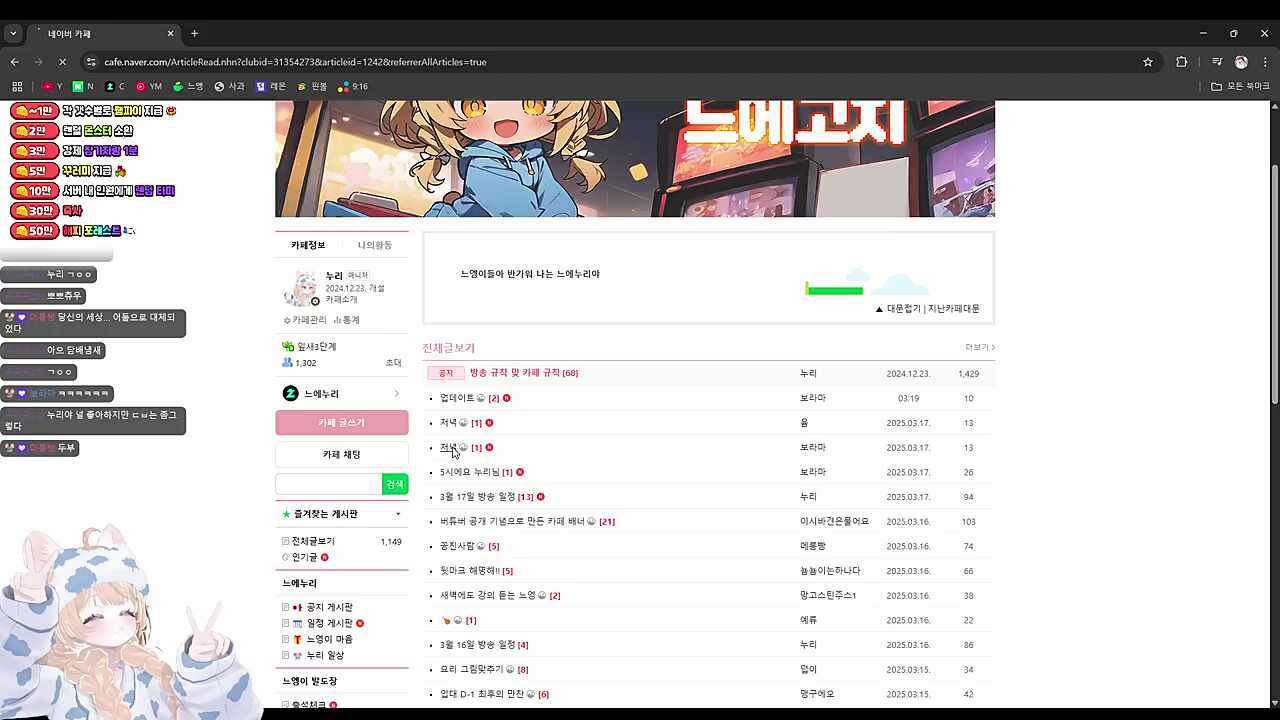Open the apps grid in bookmarks bar
Image resolution: width=1280 pixels, height=720 pixels.
tap(16, 87)
